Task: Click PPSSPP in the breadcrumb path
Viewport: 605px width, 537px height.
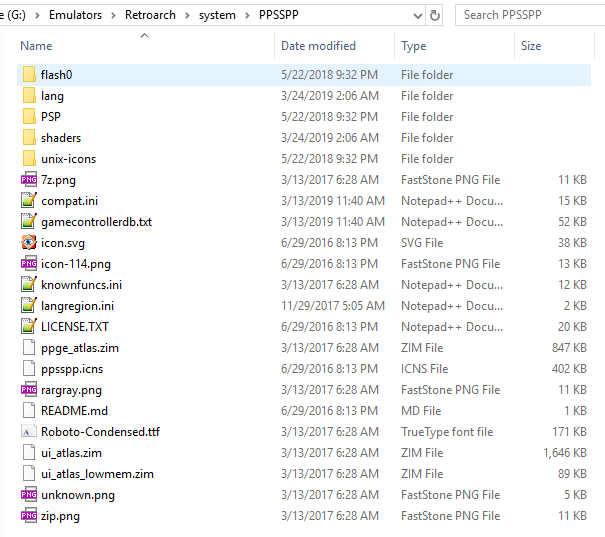Action: tap(279, 15)
